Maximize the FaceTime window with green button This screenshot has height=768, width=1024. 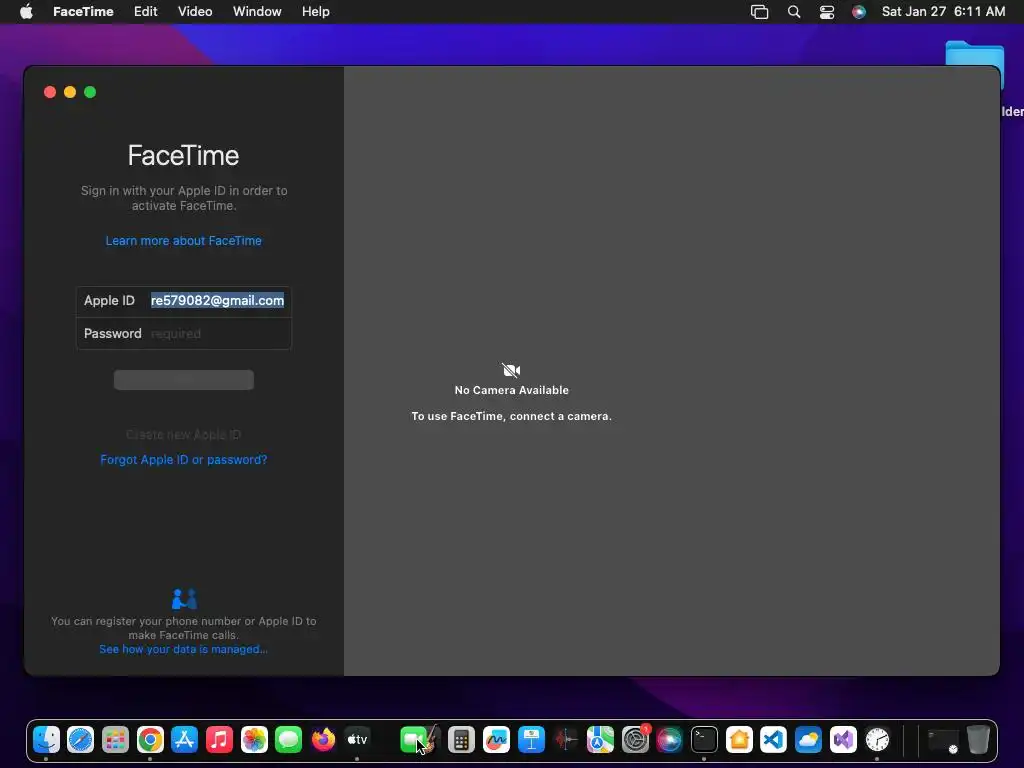coord(90,92)
